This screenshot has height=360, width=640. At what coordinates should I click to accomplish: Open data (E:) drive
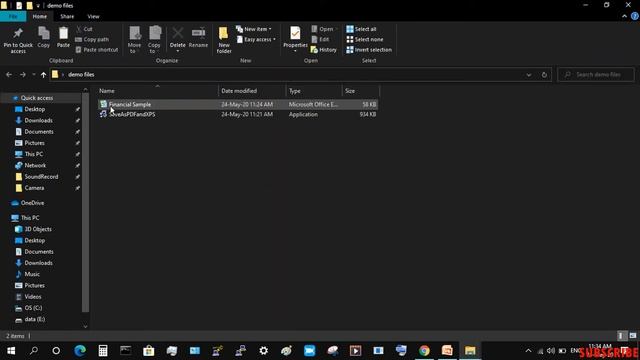click(x=35, y=319)
